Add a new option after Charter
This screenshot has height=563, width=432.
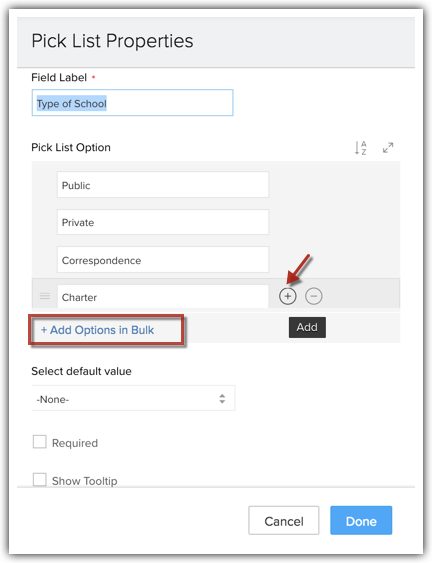(x=288, y=296)
